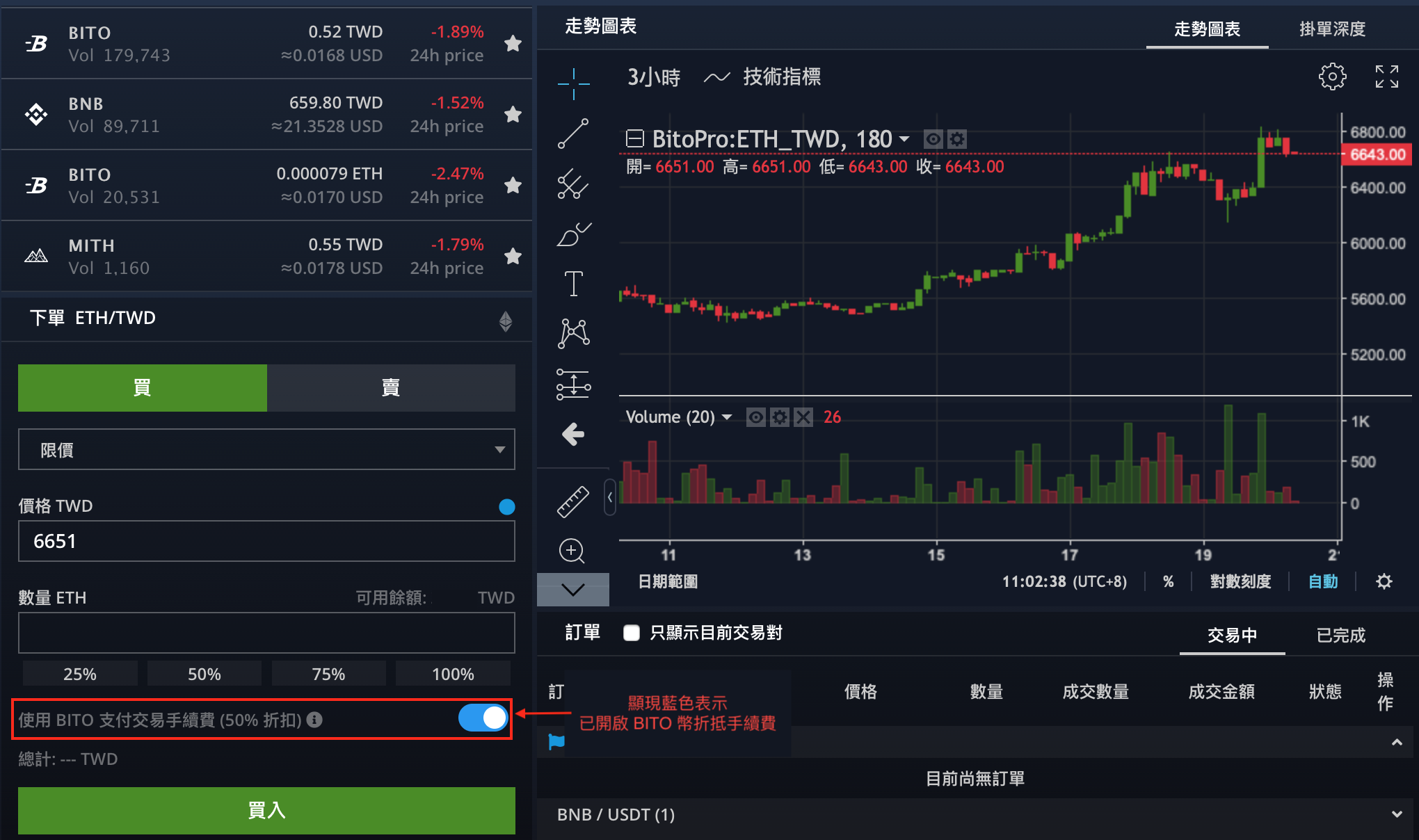Toggle 自動 auto scale
Screen dimensions: 1419x840
tap(1323, 581)
